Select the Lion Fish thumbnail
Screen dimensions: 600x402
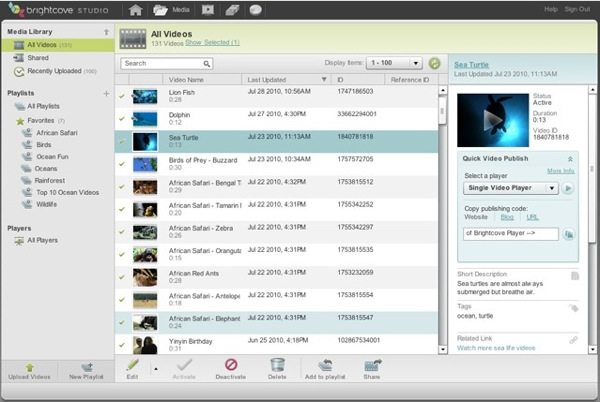145,96
